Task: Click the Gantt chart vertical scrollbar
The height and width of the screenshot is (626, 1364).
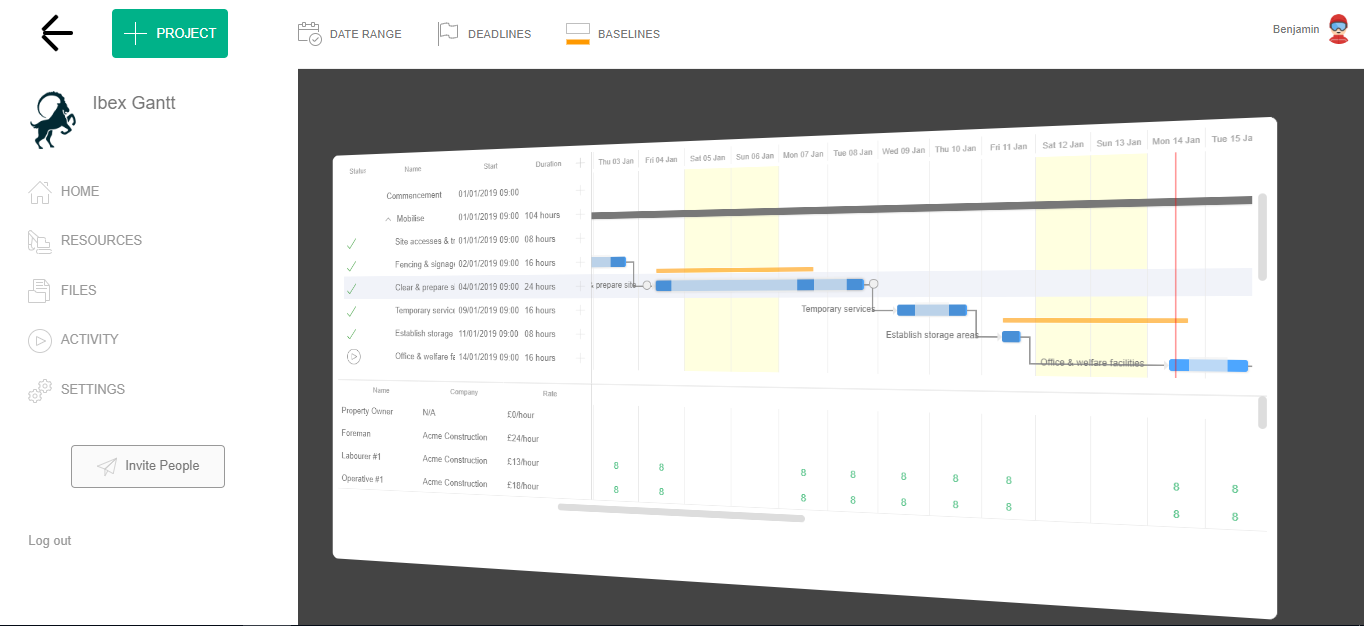Action: click(1262, 237)
